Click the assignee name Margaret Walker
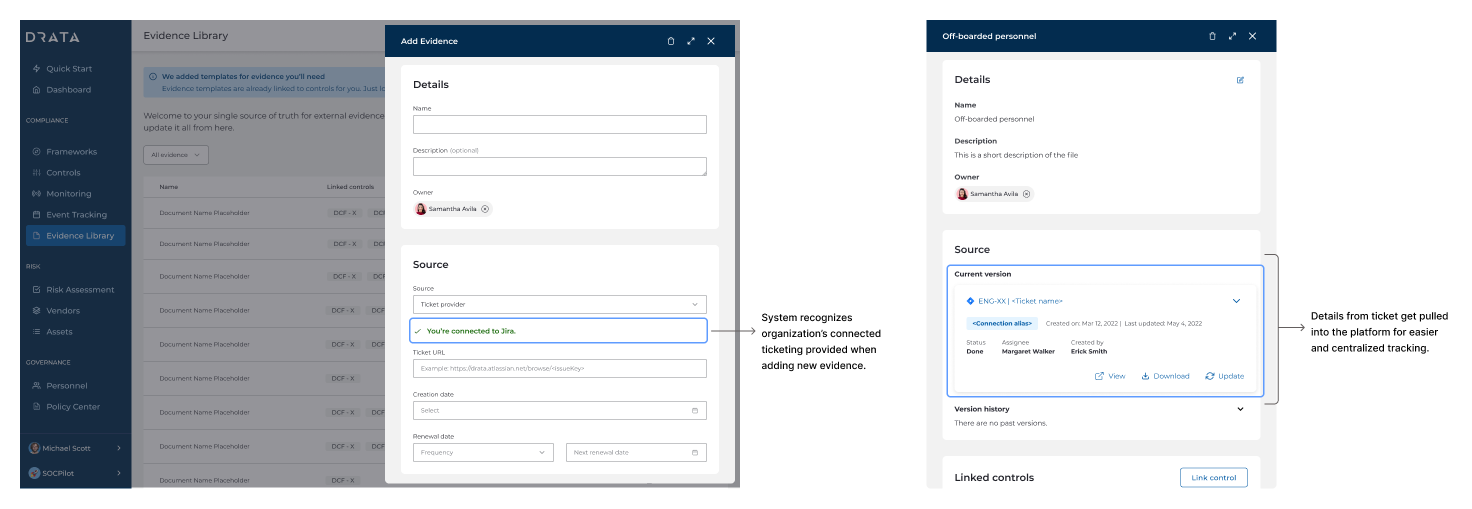The height and width of the screenshot is (509, 1472). point(1028,352)
